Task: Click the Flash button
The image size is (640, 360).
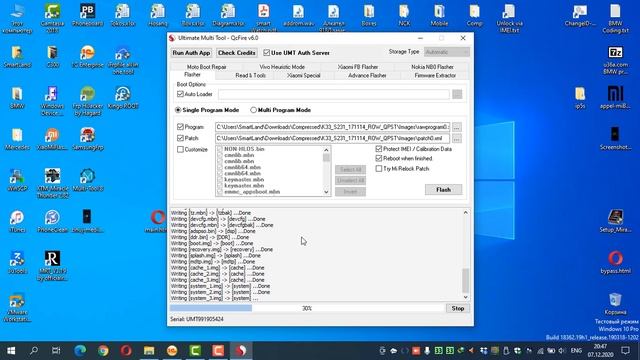Action: pos(443,190)
